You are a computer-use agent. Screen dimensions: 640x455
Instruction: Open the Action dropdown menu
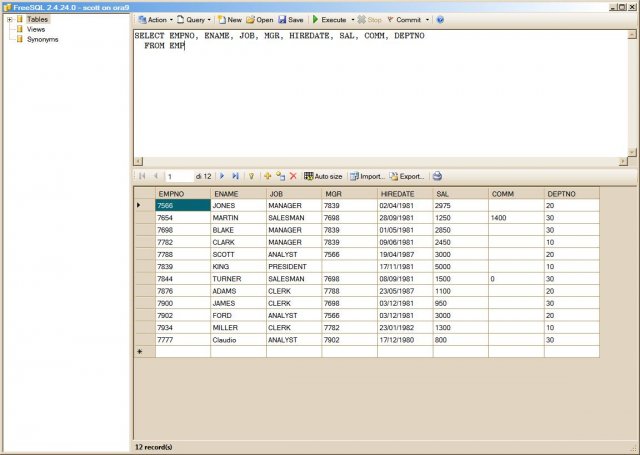156,19
